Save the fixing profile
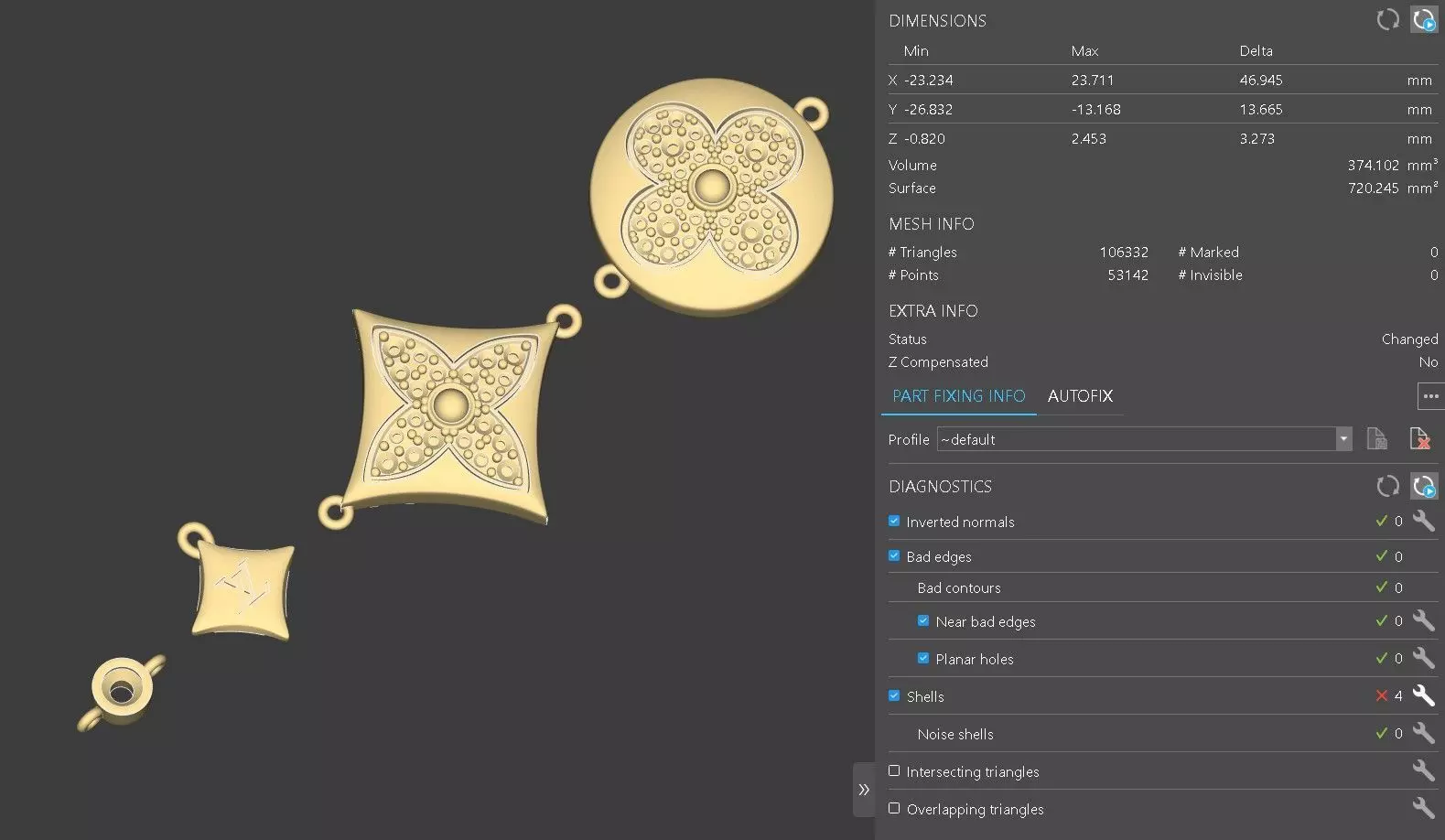This screenshot has height=840, width=1445. (x=1376, y=439)
